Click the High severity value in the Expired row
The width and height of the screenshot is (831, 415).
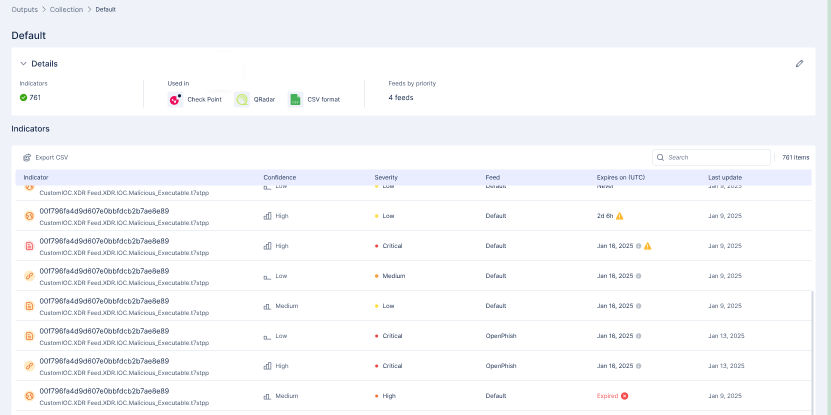point(389,396)
